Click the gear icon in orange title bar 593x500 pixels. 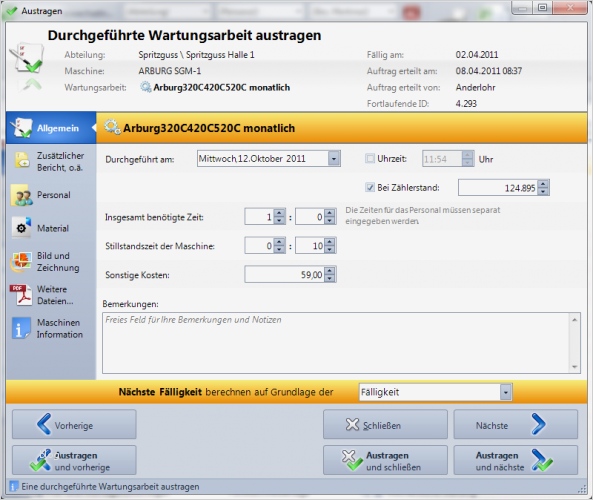pyautogui.click(x=112, y=127)
